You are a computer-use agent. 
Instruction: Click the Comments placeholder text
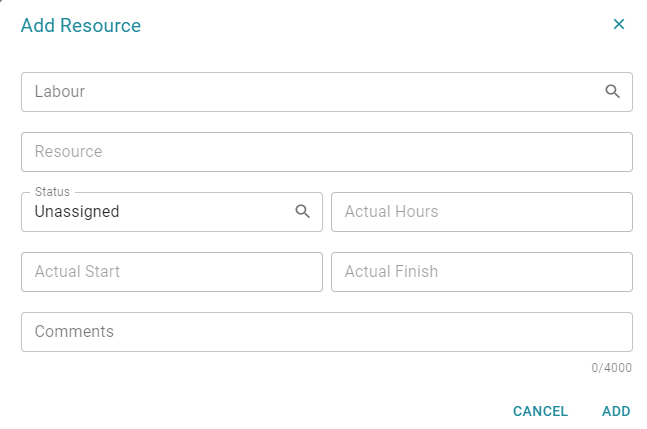pos(74,332)
